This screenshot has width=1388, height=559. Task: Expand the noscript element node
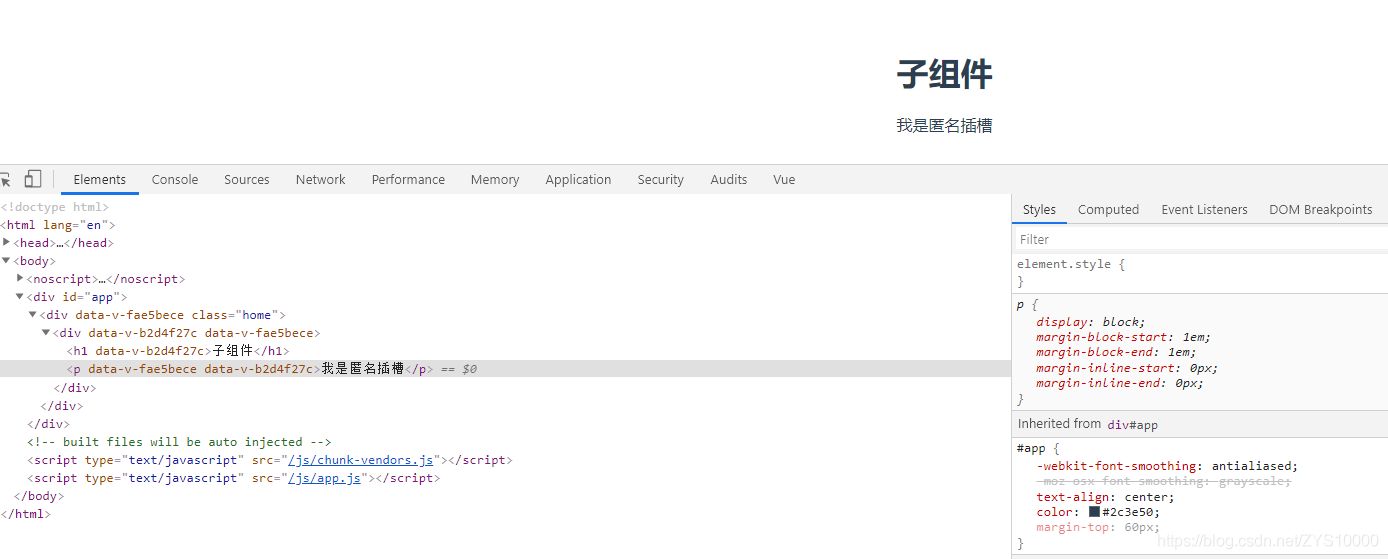[20, 278]
